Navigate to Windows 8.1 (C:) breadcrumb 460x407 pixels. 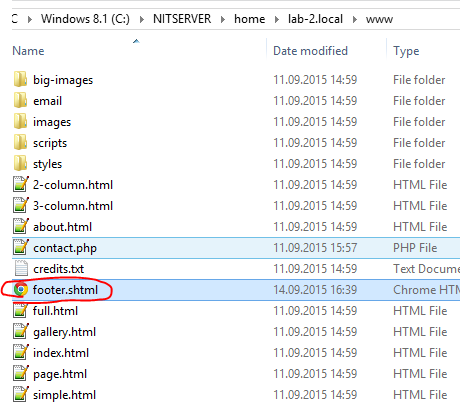(x=85, y=19)
